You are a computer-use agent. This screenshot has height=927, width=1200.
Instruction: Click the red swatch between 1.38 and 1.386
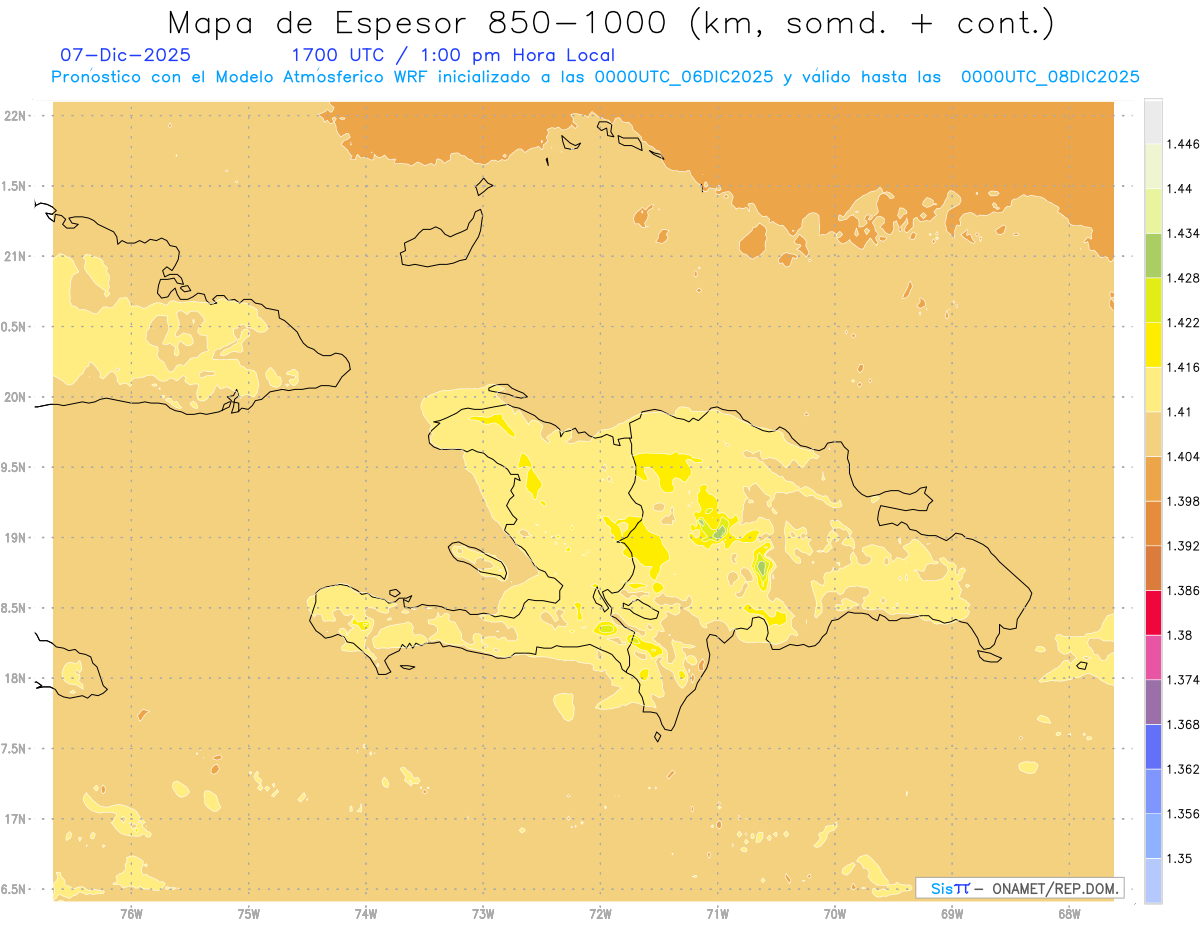point(1153,612)
